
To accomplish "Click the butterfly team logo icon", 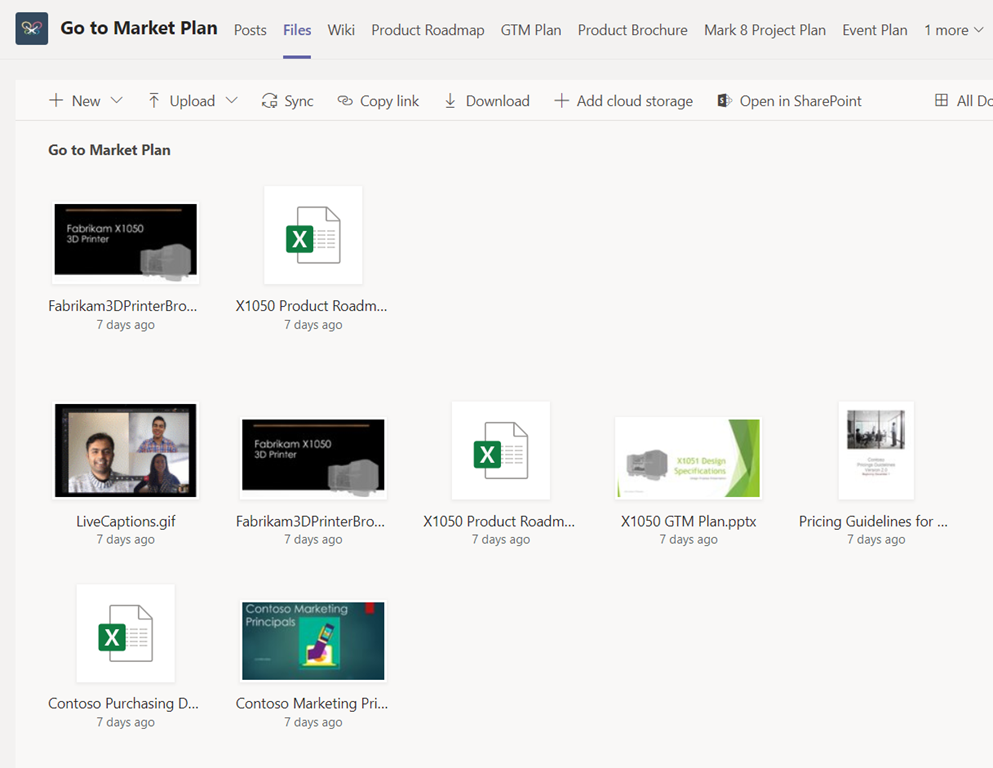I will [32, 28].
